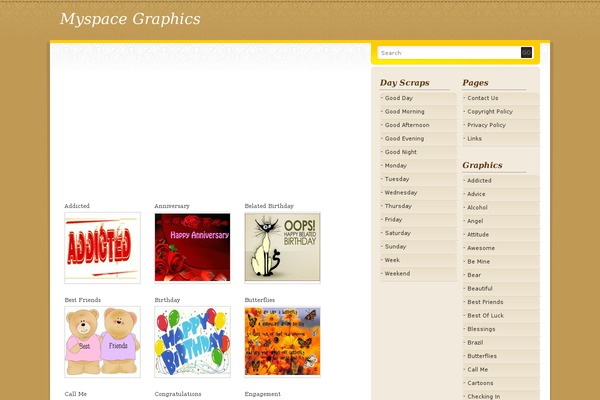The image size is (600, 400).
Task: Select Alcohol in the Graphics list
Action: (477, 207)
